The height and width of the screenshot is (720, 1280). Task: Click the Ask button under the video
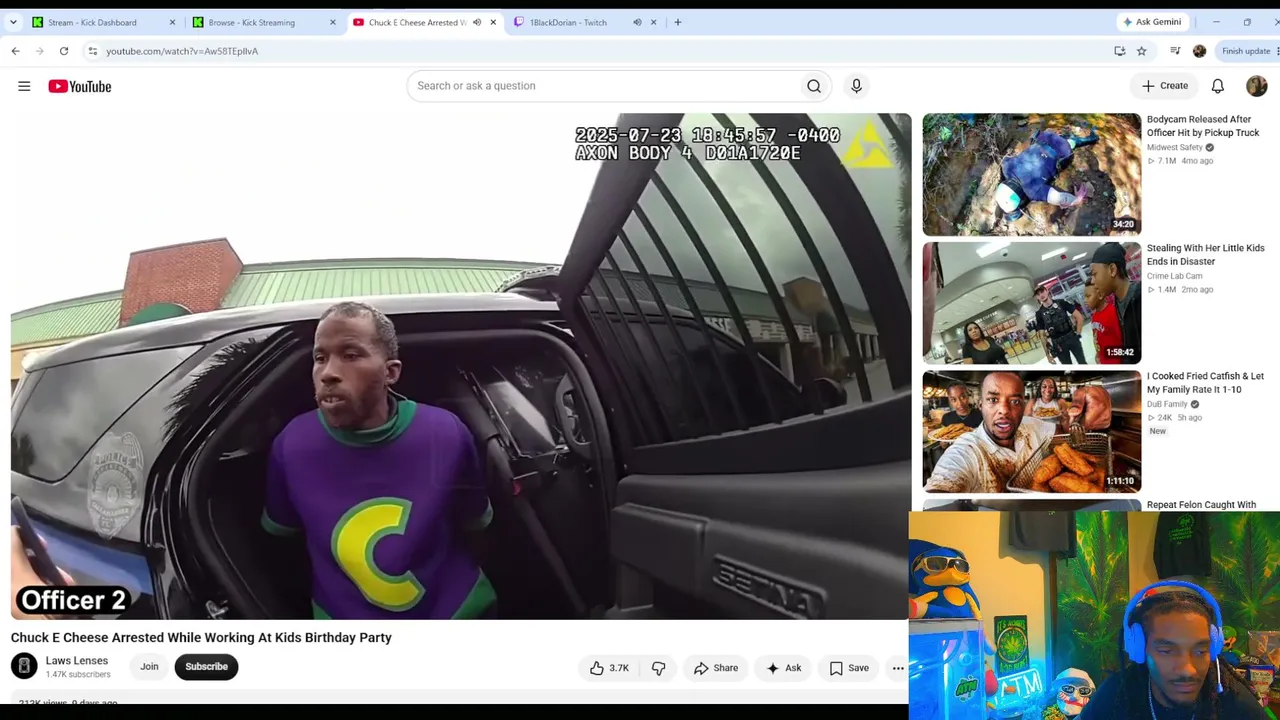pos(784,668)
